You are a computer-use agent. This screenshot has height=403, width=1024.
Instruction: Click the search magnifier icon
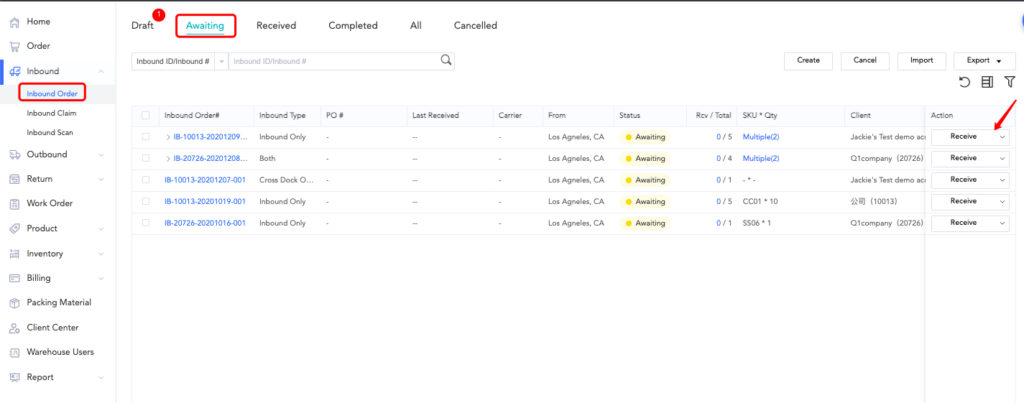click(x=447, y=60)
